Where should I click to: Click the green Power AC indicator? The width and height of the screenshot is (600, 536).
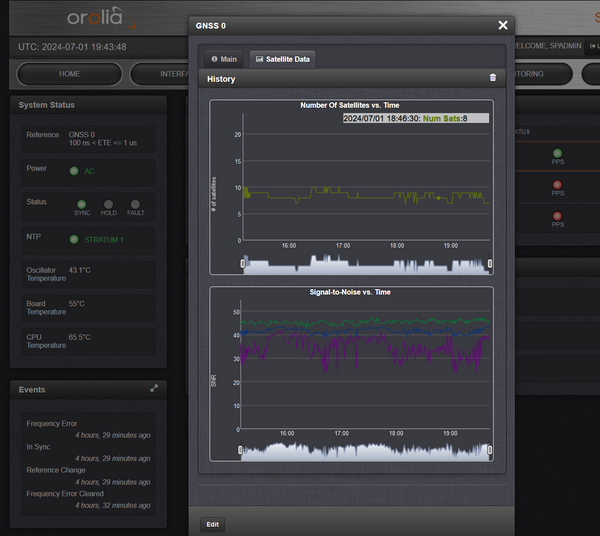(74, 171)
